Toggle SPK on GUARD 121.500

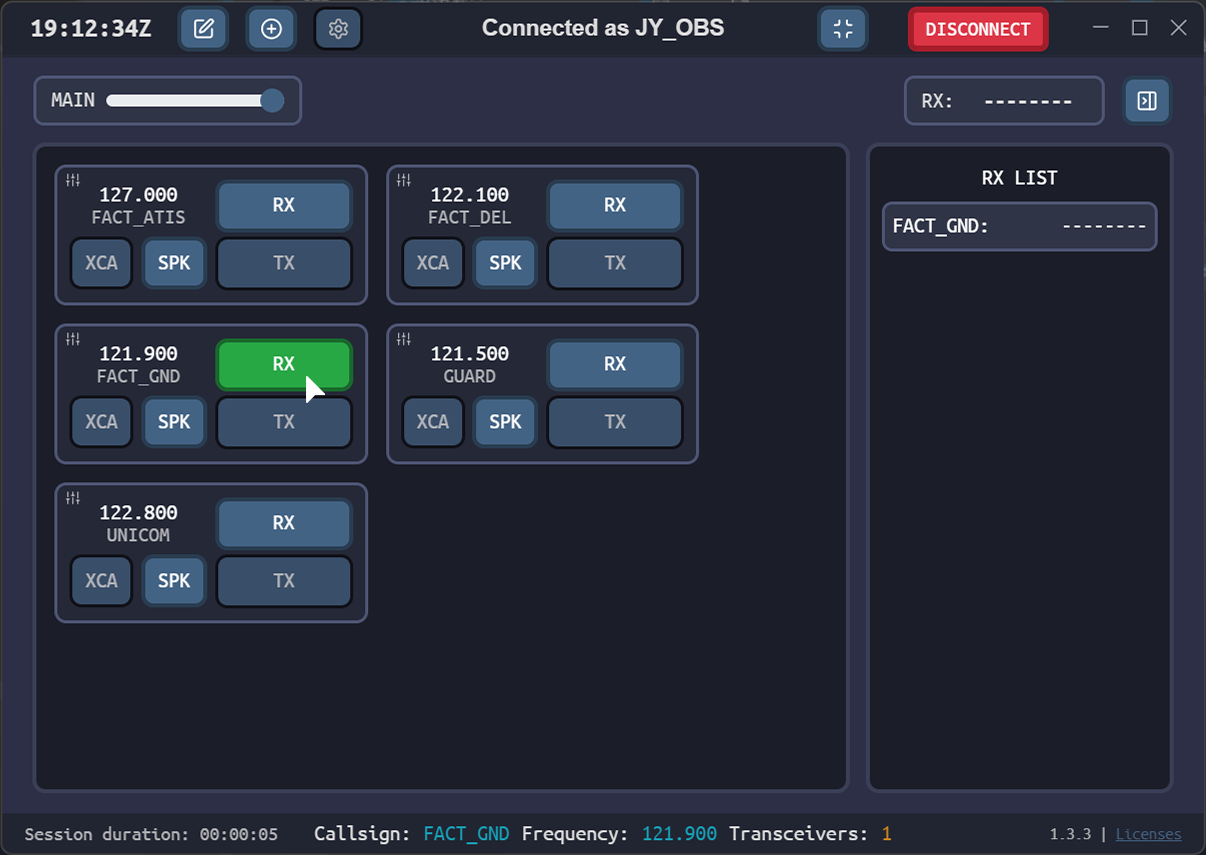pyautogui.click(x=505, y=422)
